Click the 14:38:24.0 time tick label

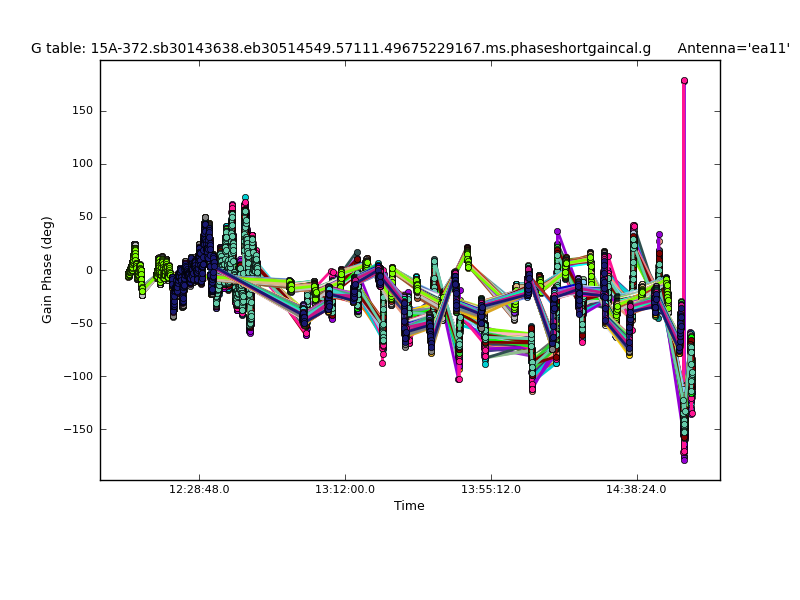pos(637,490)
